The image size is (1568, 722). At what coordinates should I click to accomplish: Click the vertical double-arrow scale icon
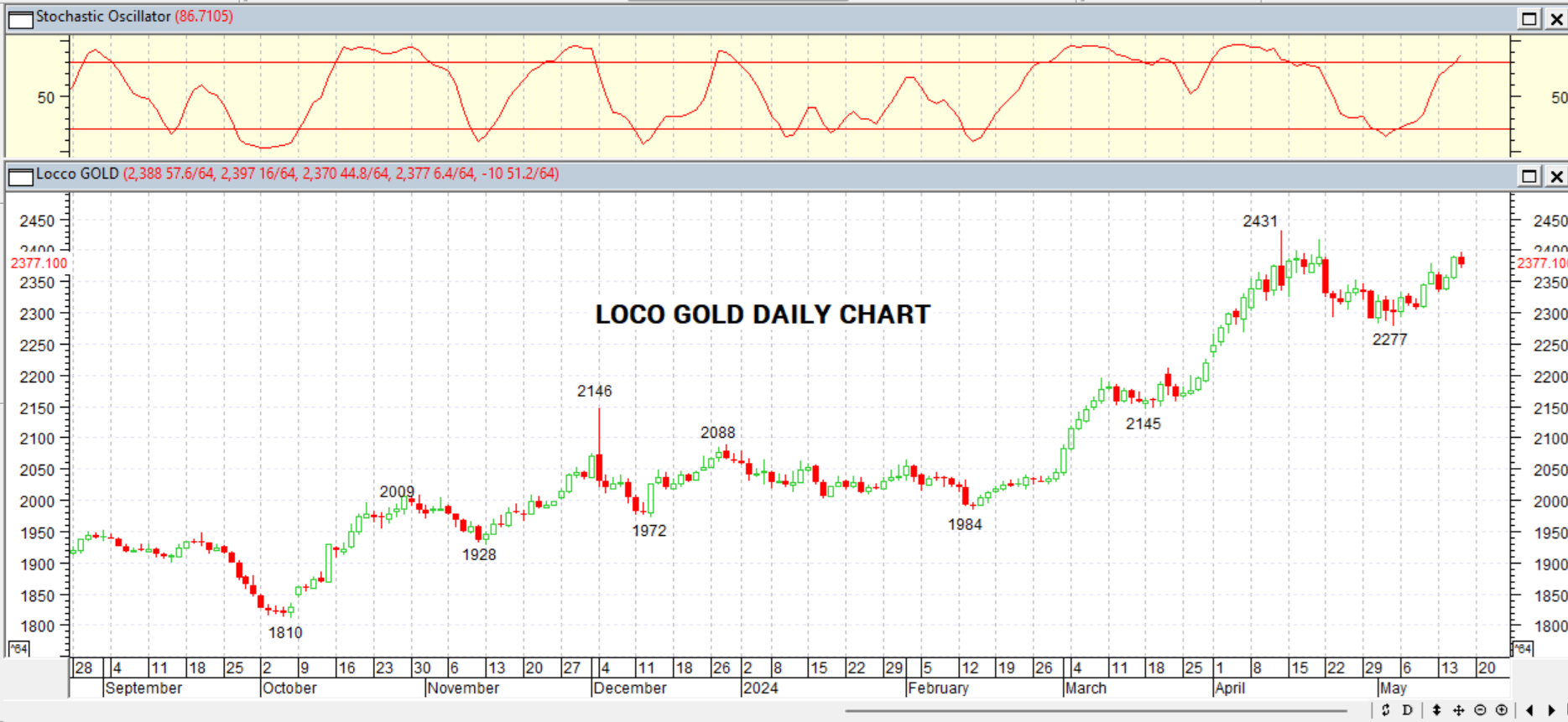click(x=1436, y=710)
